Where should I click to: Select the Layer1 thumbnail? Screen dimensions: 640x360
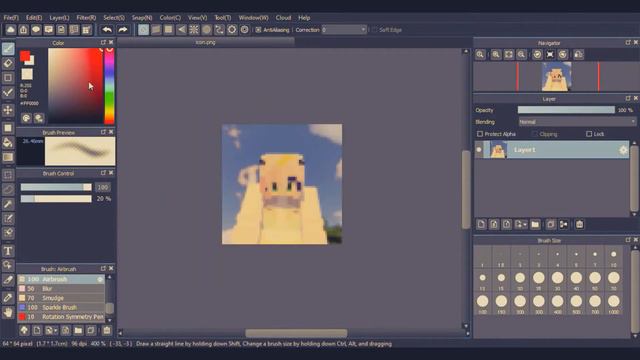498,150
